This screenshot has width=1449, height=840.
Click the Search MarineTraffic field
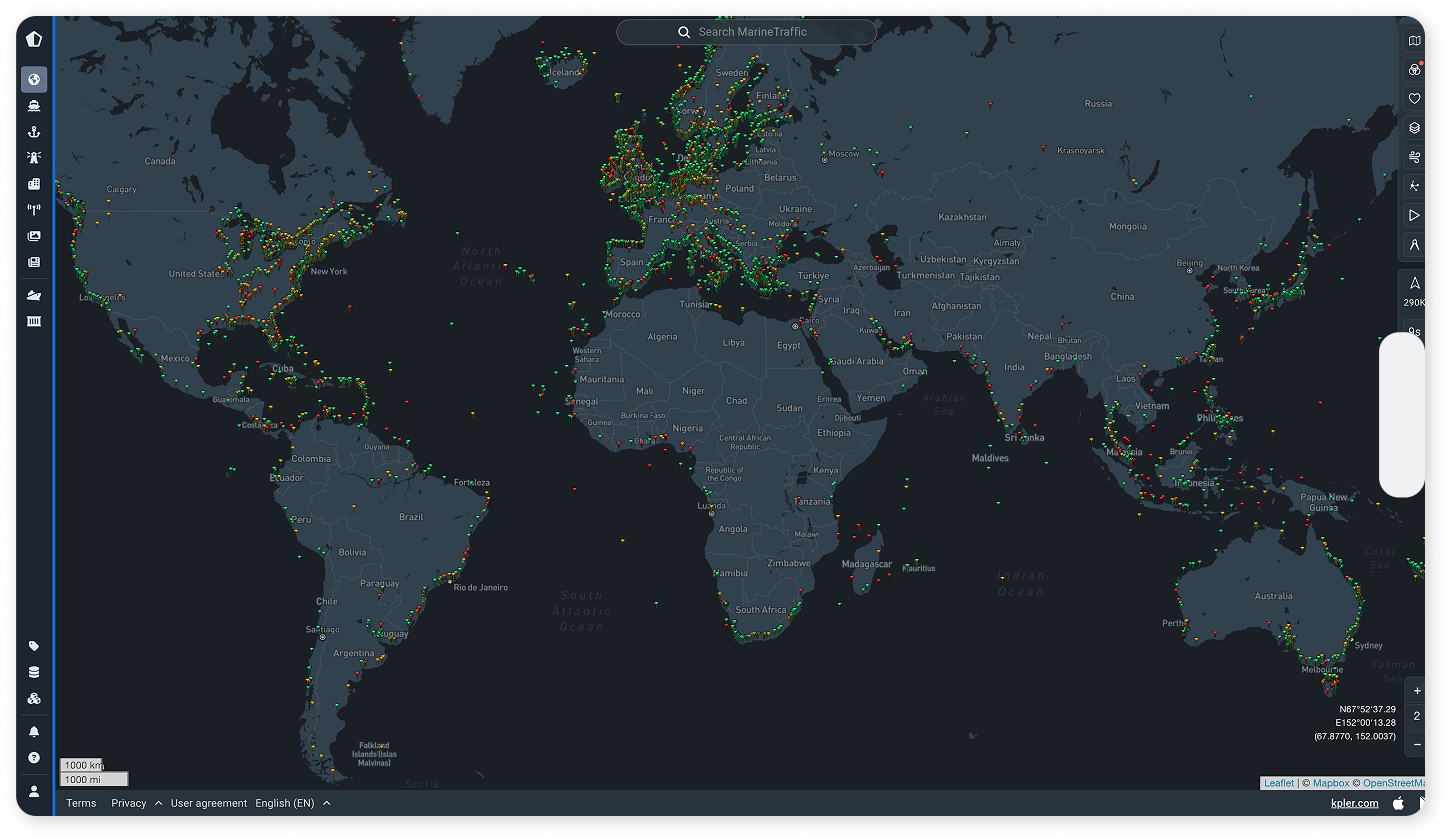point(747,31)
